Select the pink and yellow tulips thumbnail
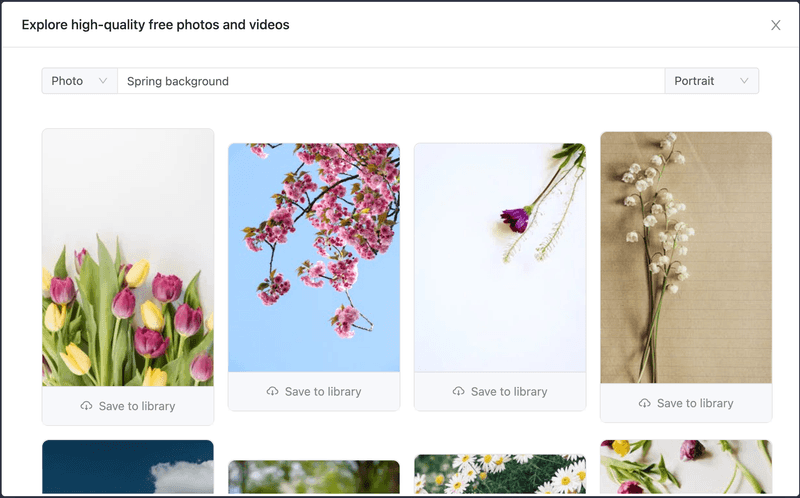 [x=128, y=258]
